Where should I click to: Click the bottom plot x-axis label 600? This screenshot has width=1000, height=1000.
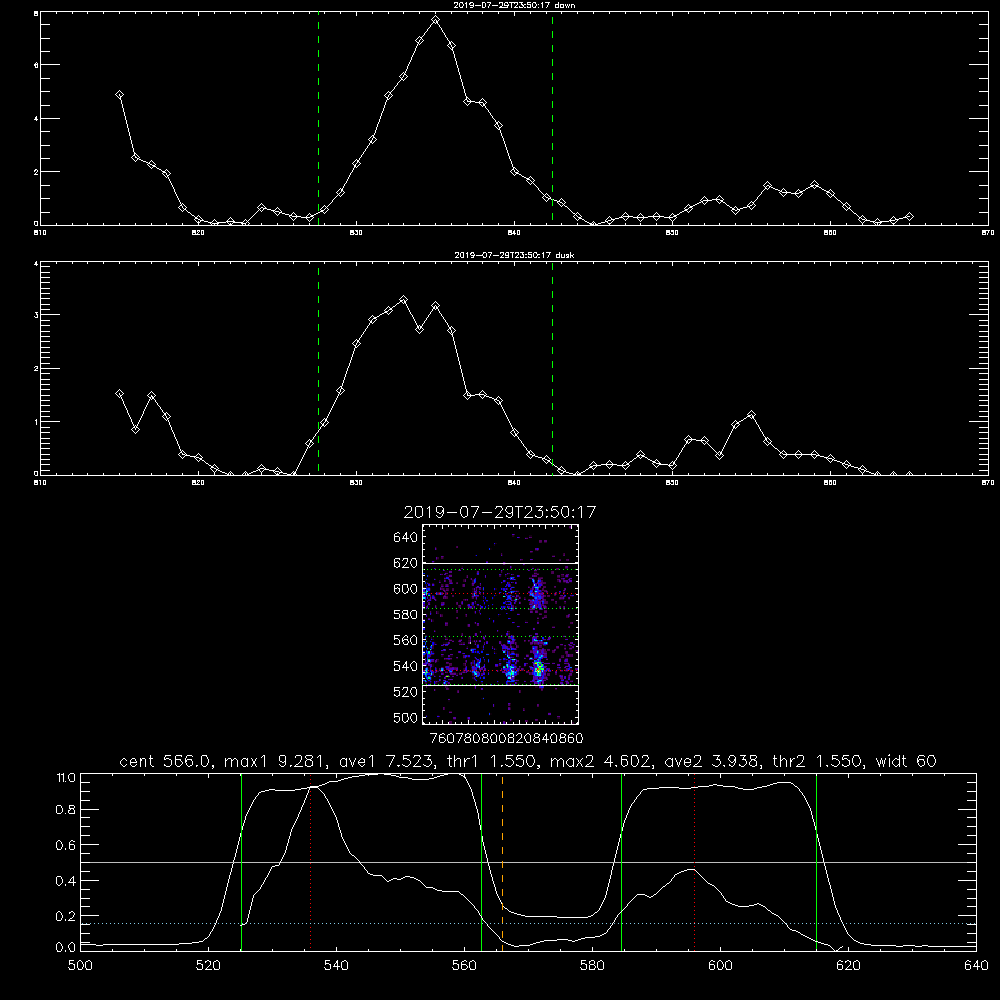(x=720, y=966)
